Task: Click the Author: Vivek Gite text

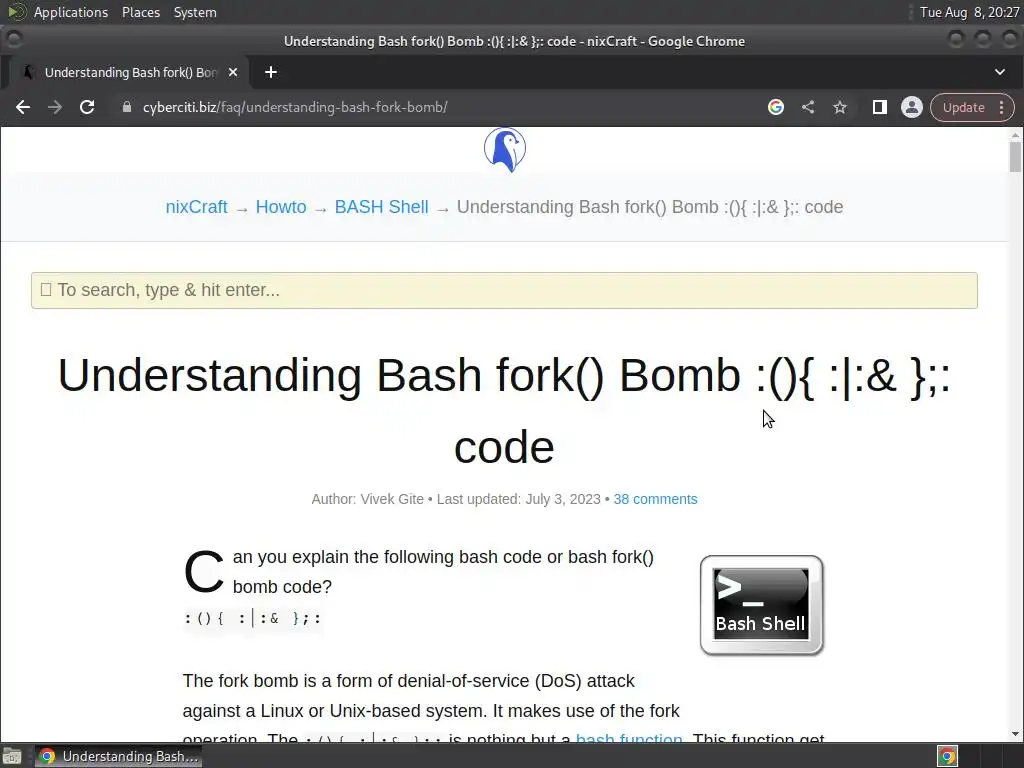Action: point(368,499)
